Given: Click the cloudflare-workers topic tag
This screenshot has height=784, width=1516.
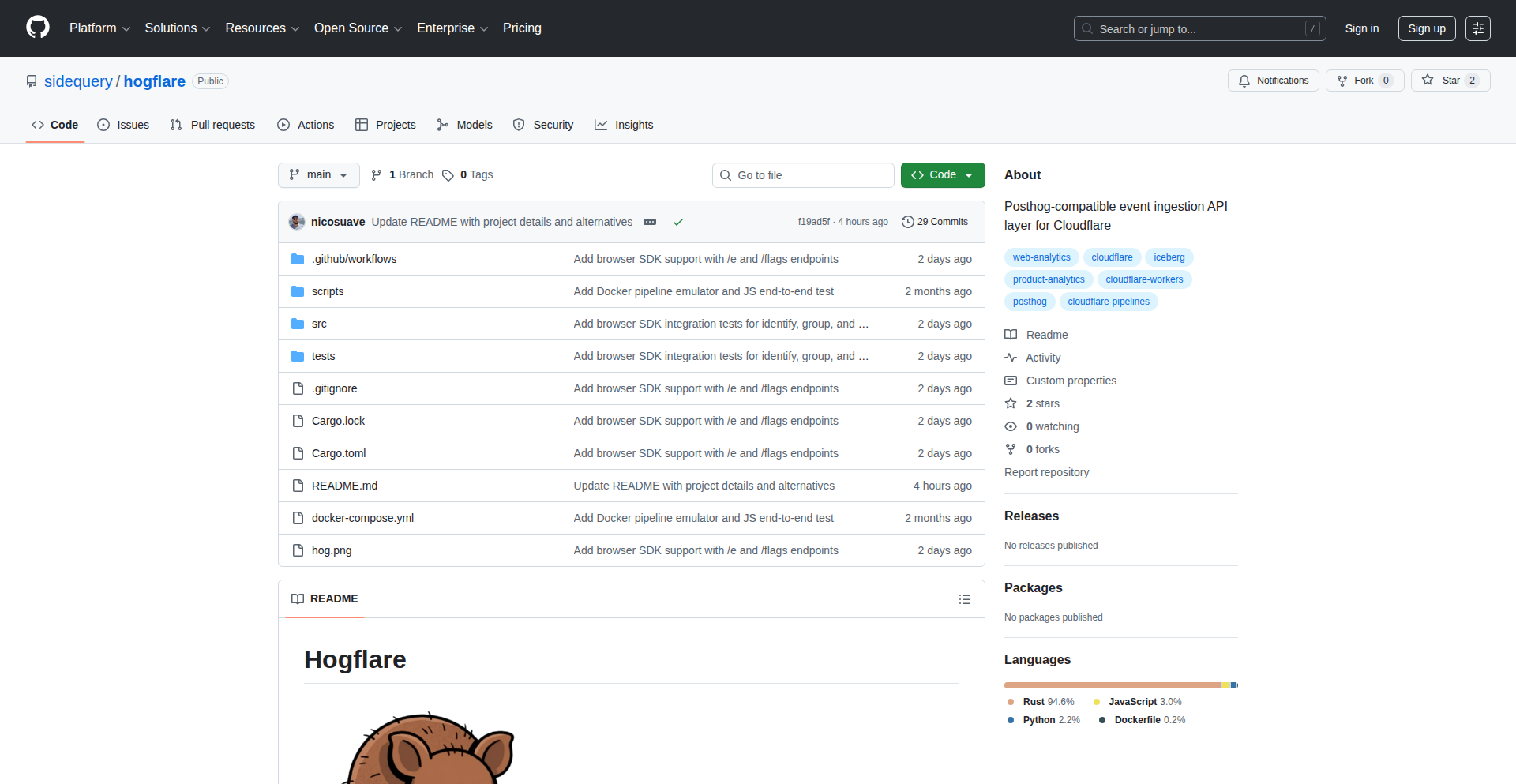Looking at the screenshot, I should 1143,279.
